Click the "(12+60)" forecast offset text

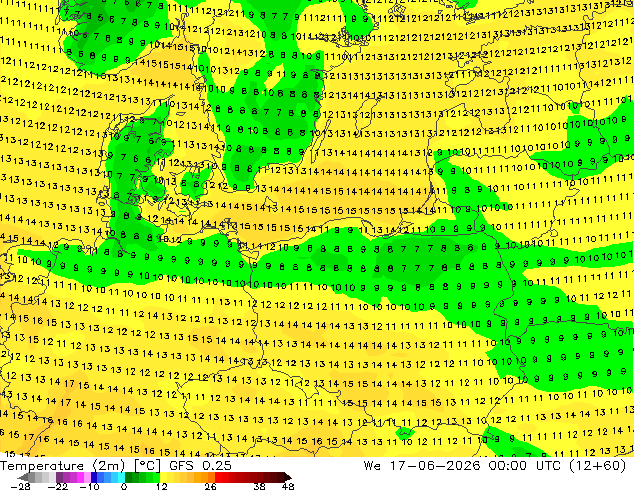tap(597, 466)
